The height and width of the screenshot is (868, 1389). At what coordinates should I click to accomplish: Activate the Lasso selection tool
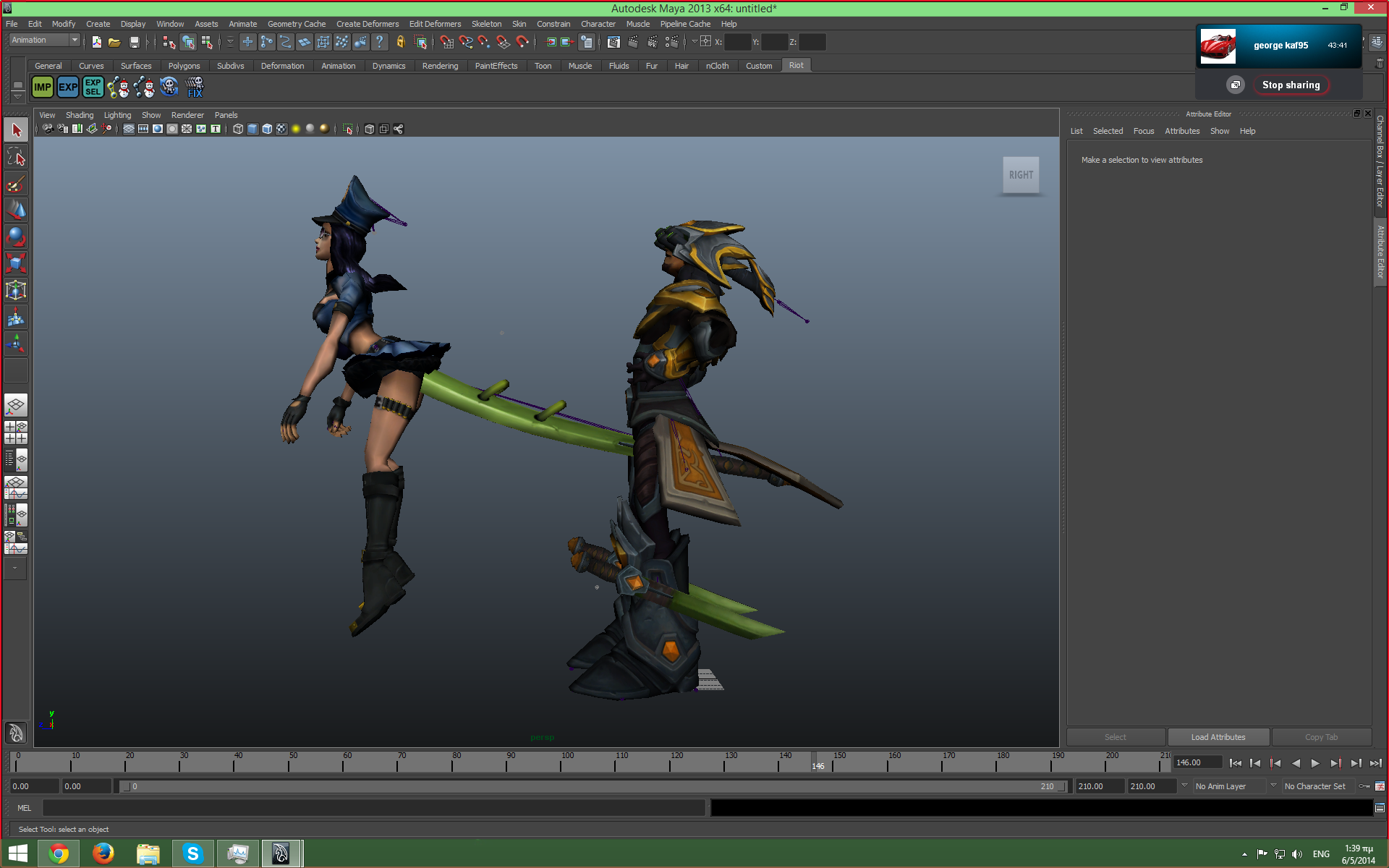[x=16, y=157]
